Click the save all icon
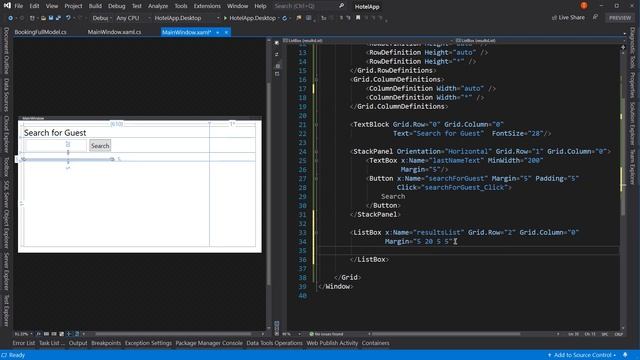 tap(58, 18)
